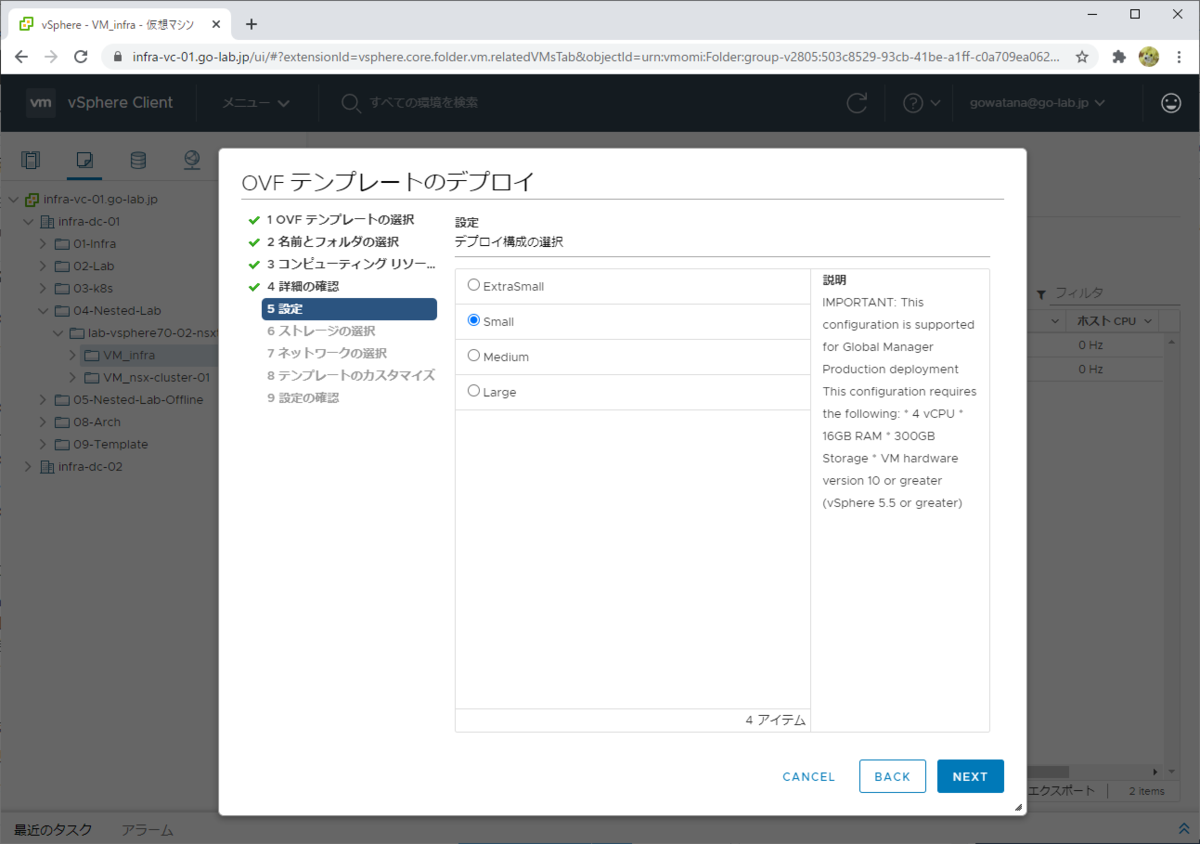Open step 2 名前とフォルダの選択
Screen dimensions: 1200x844
pos(332,242)
